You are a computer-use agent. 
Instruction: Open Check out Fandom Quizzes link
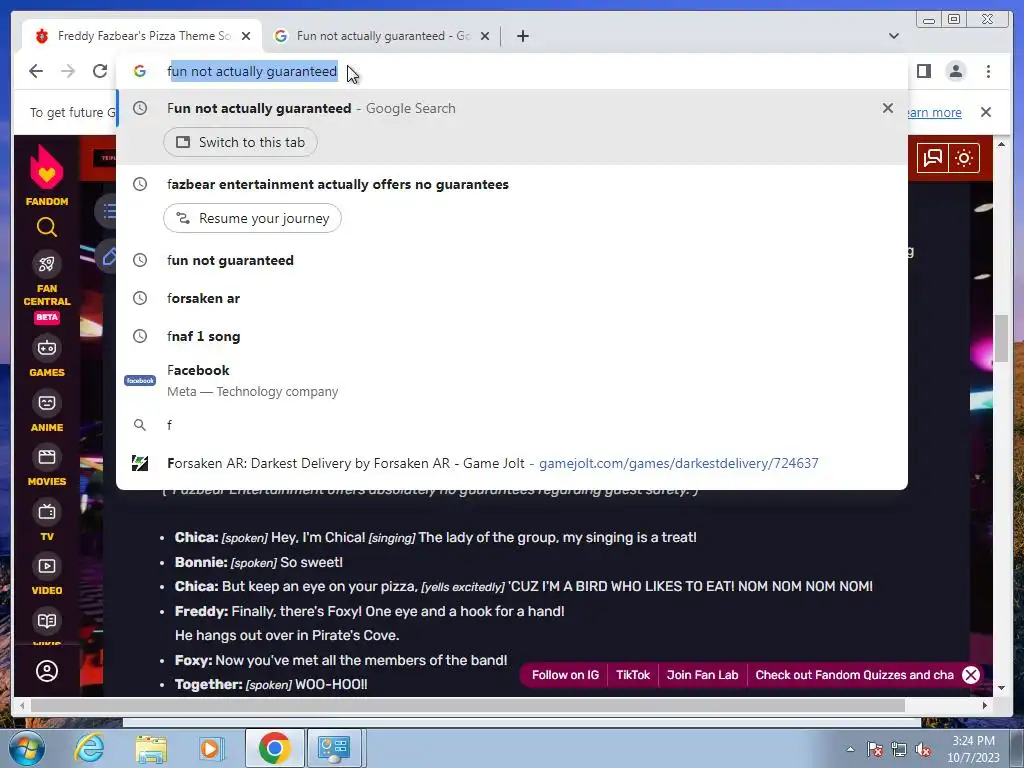(x=854, y=675)
